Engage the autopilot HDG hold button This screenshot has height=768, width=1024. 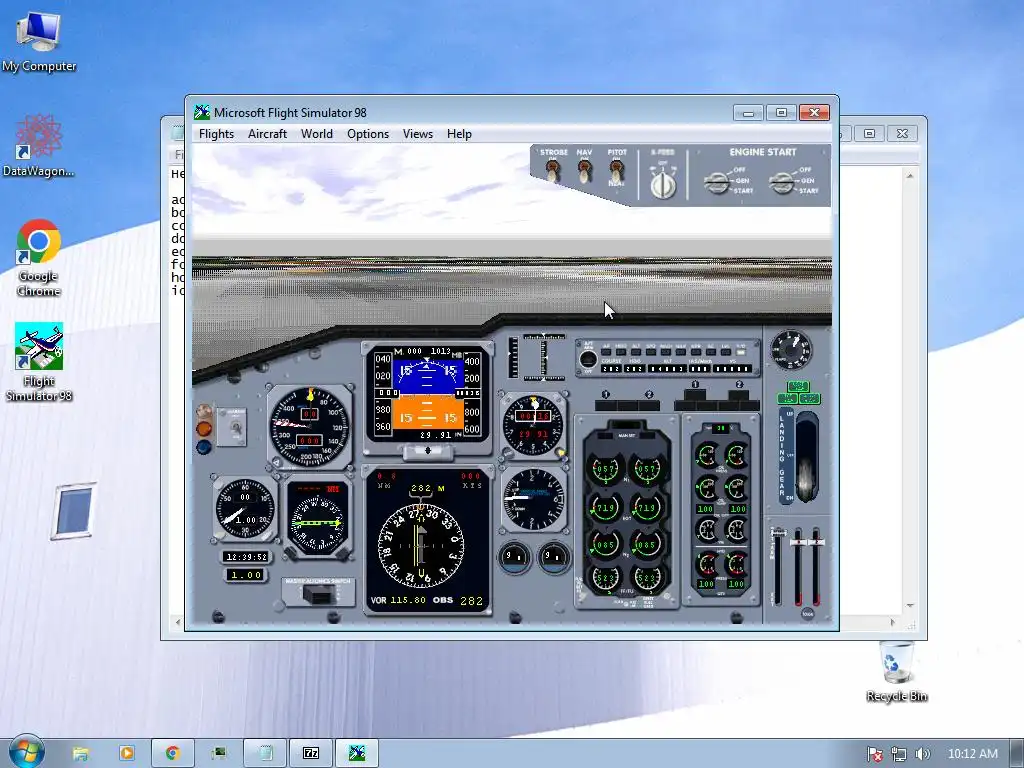click(621, 352)
